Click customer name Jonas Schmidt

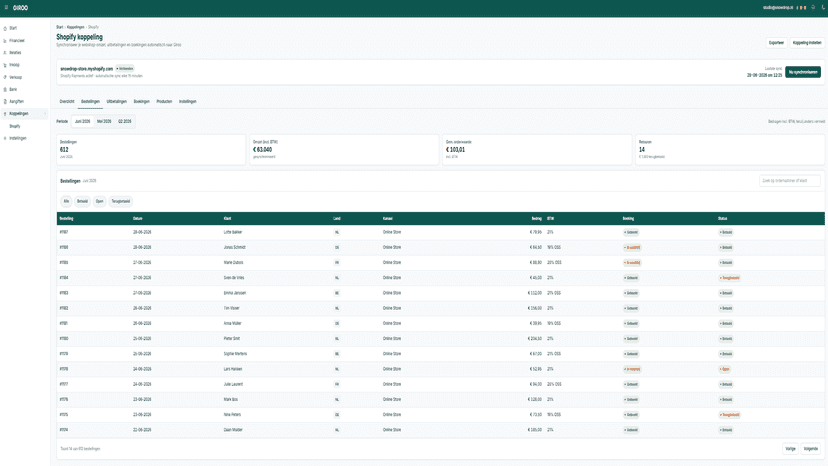point(234,248)
